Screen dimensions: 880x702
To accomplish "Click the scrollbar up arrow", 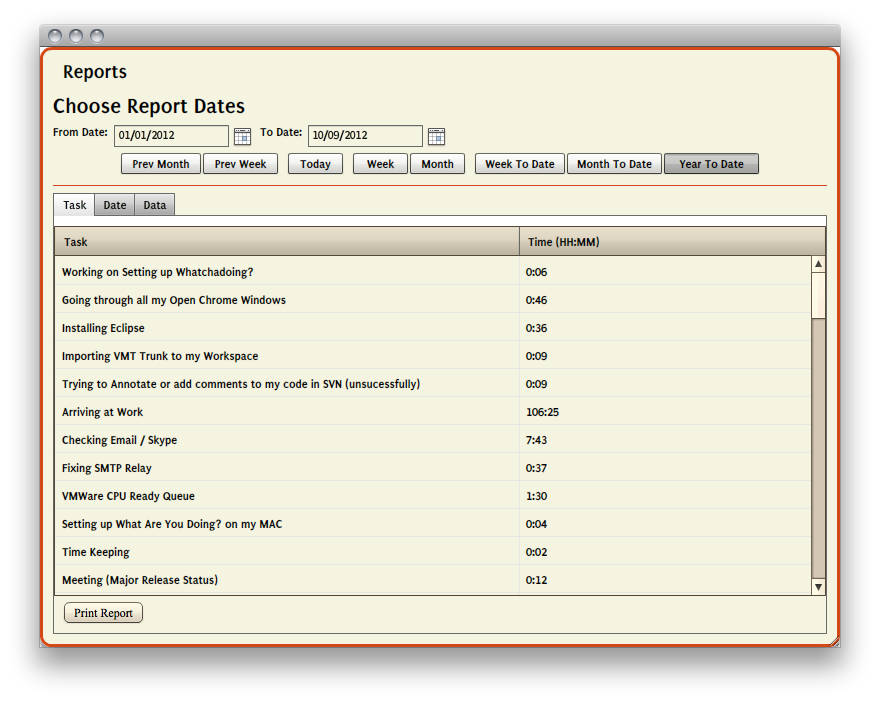I will click(x=818, y=265).
